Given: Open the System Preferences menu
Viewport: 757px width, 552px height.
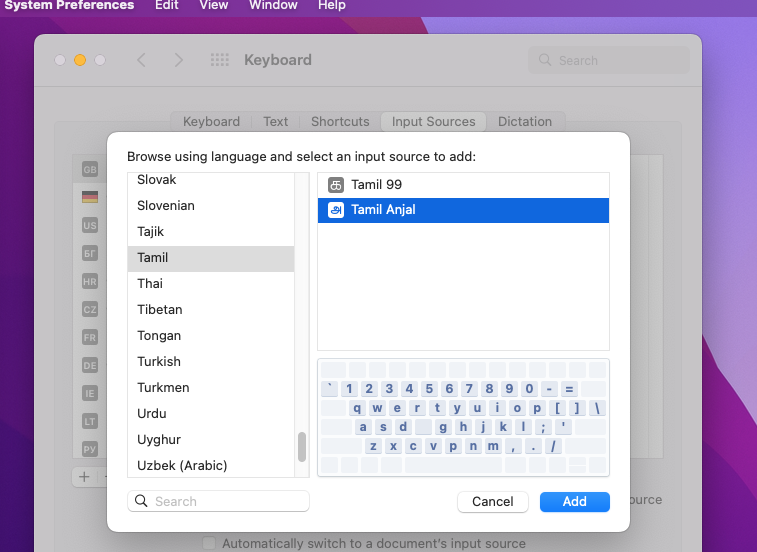Looking at the screenshot, I should pos(69,5).
